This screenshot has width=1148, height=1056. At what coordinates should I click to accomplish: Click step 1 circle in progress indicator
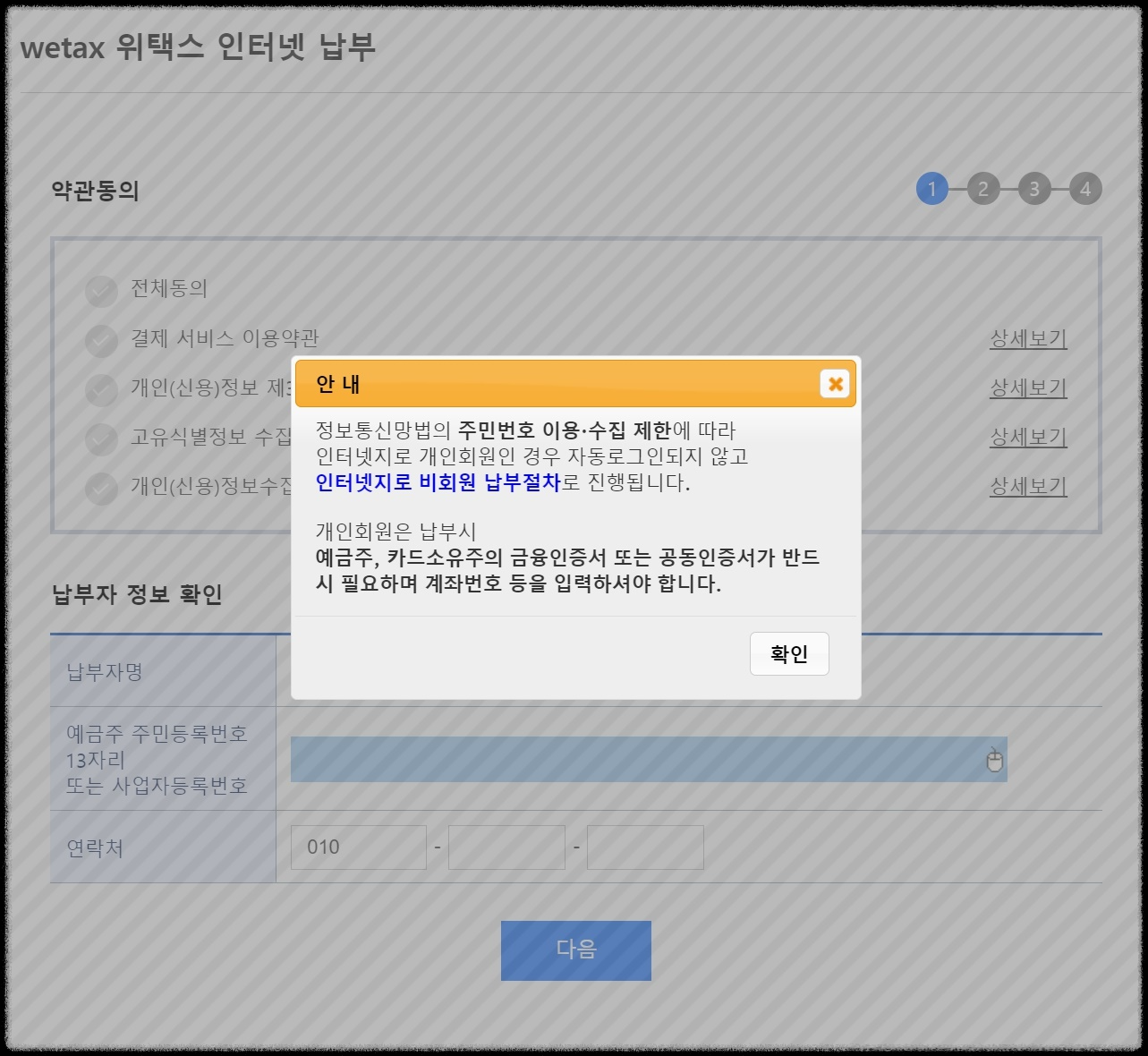[931, 189]
